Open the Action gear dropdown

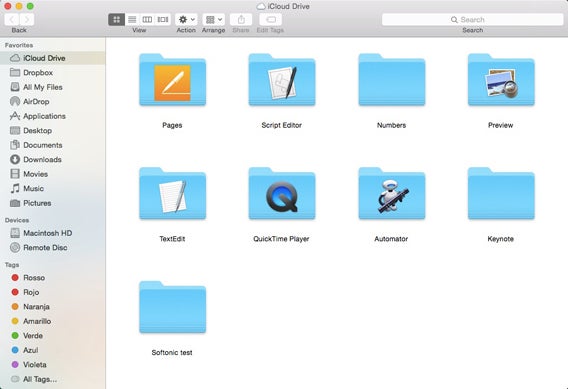click(x=186, y=20)
